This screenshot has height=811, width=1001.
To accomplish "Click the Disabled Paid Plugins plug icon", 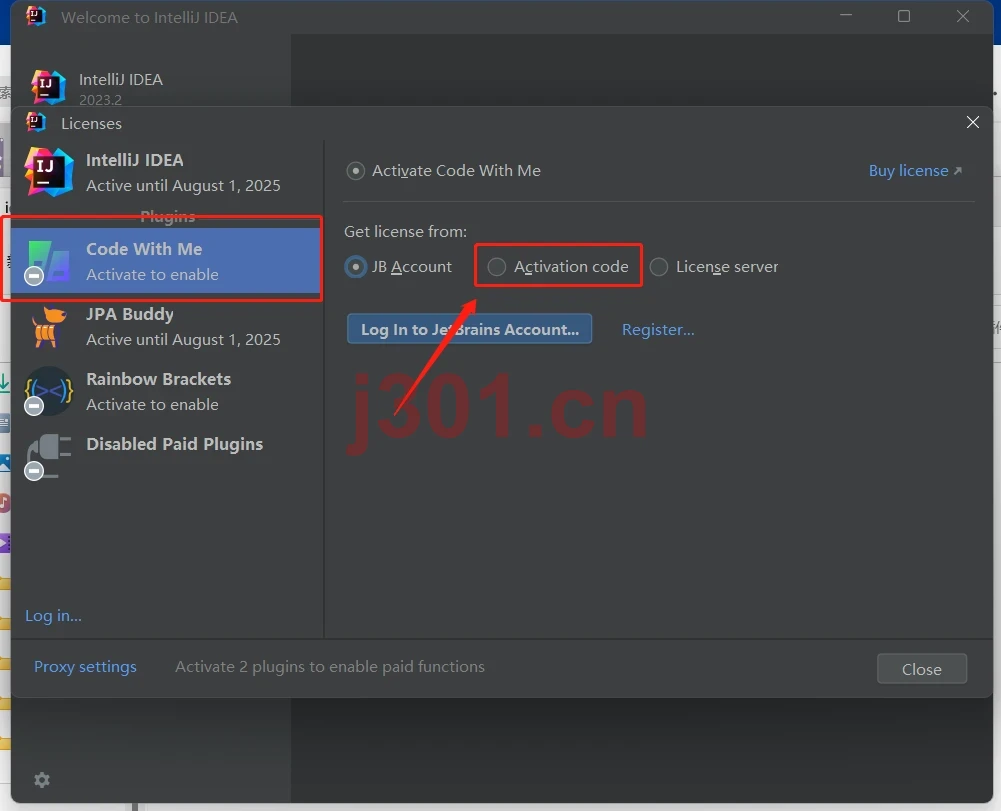I will (49, 456).
